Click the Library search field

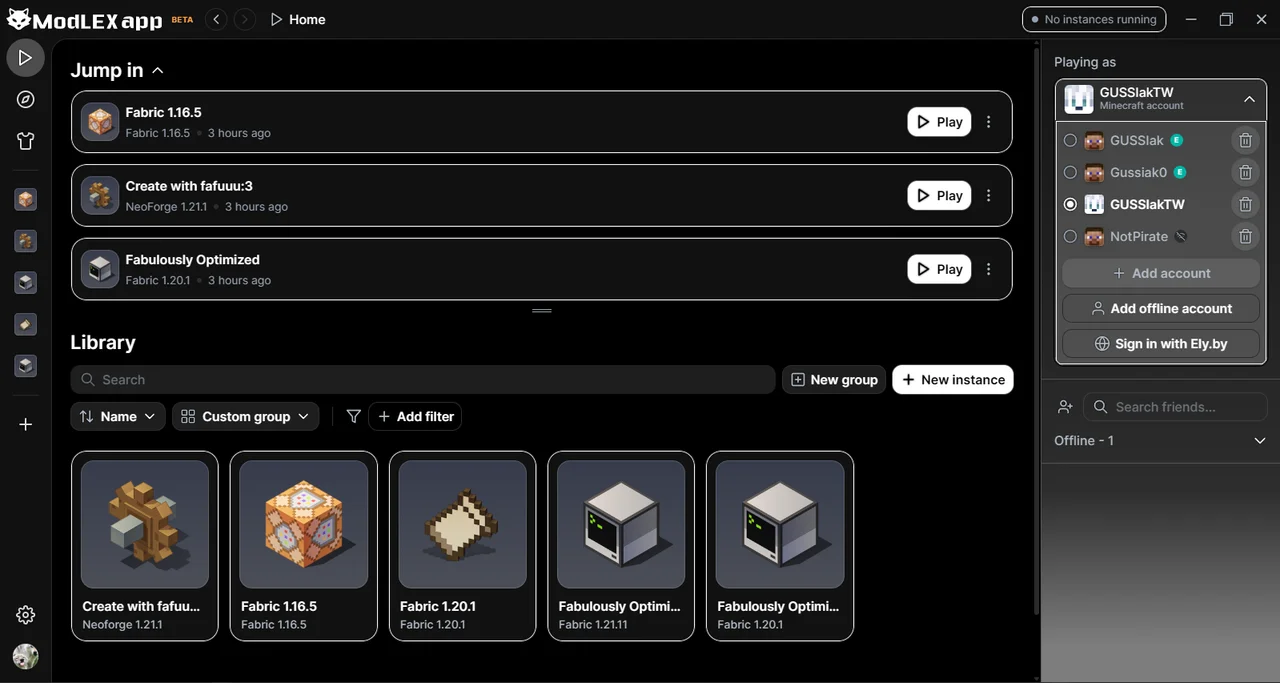[x=423, y=380]
